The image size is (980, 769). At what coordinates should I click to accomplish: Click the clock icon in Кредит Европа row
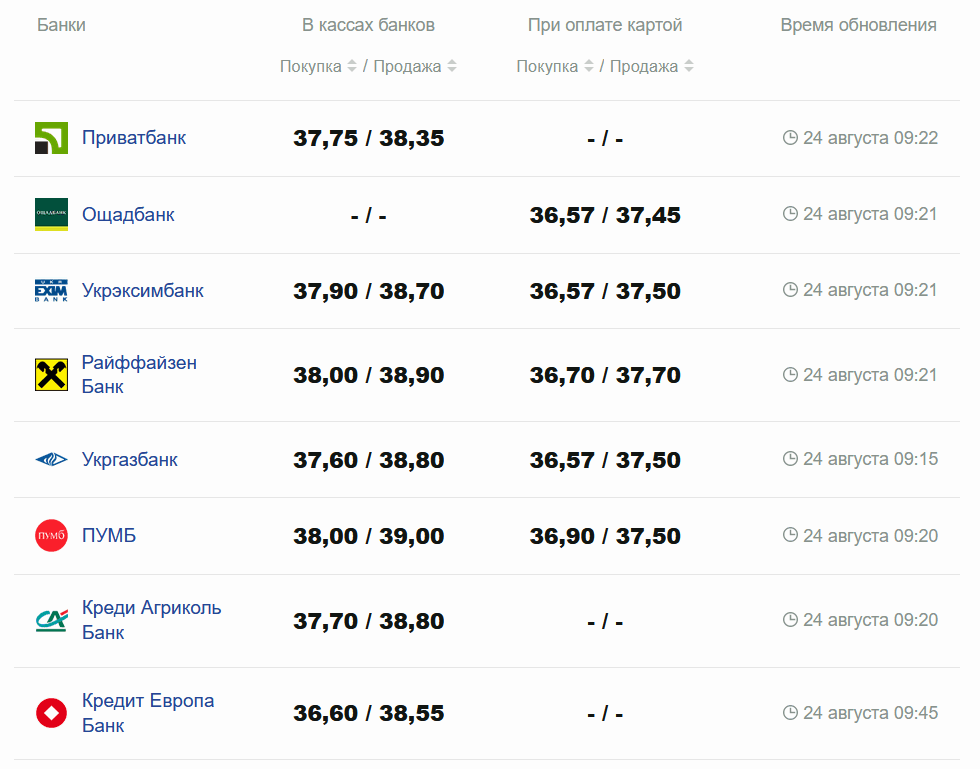[790, 713]
